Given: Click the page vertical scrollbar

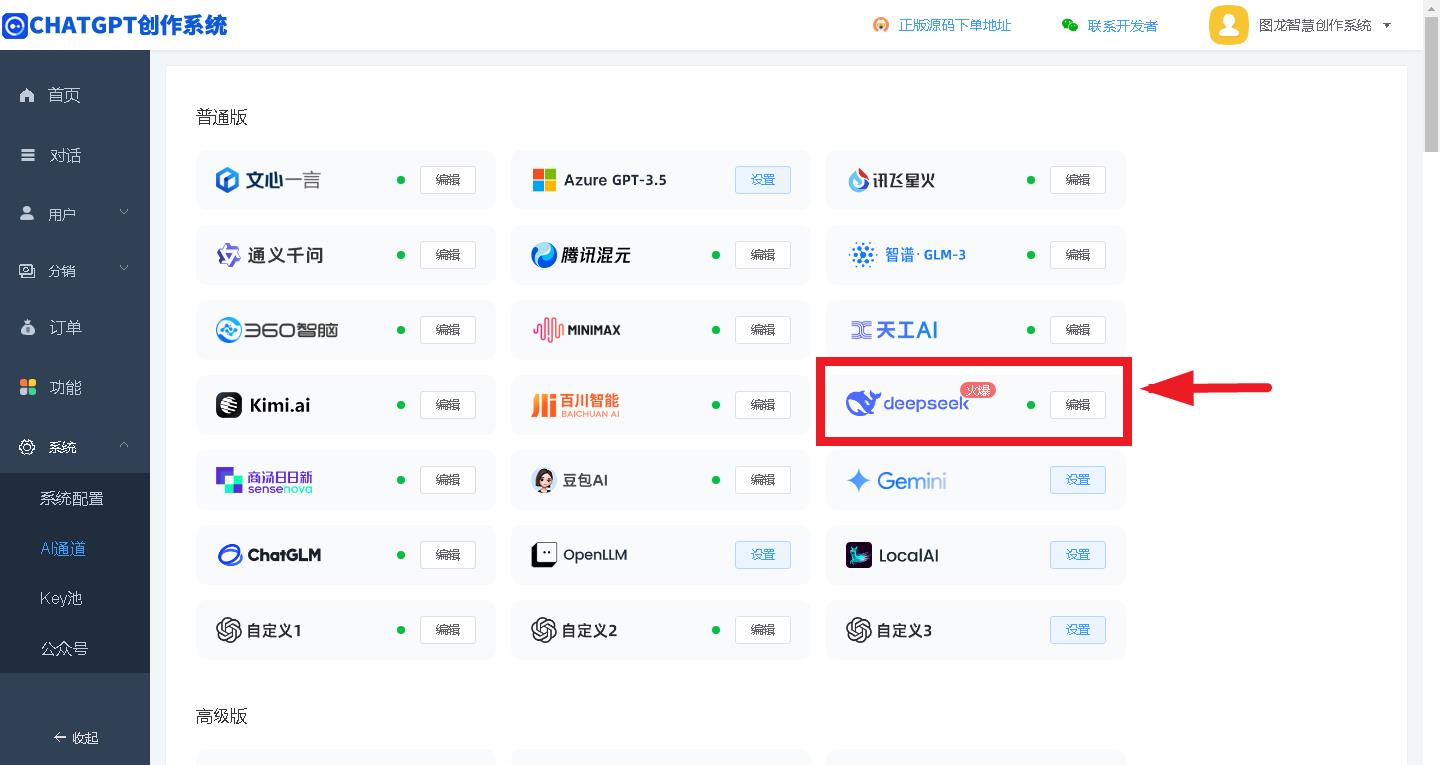Looking at the screenshot, I should coord(1431,83).
